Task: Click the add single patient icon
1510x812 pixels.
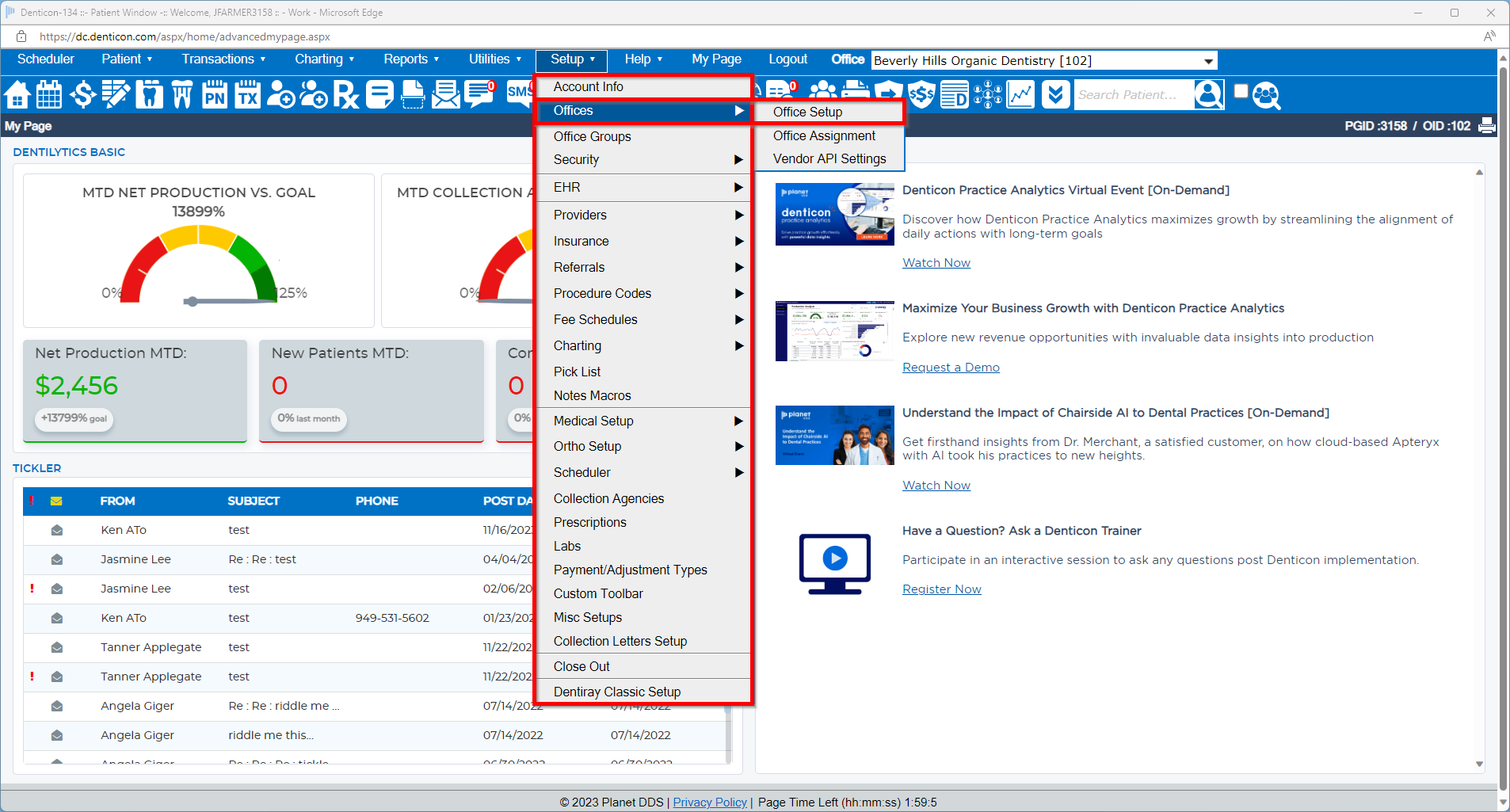Action: 280,95
